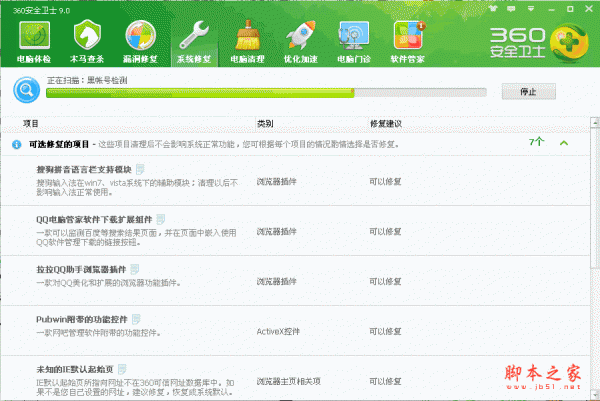This screenshot has height=401, width=600.
Task: Click 可以修复 in the 拉拉QQ助手 row
Action: [x=385, y=282]
